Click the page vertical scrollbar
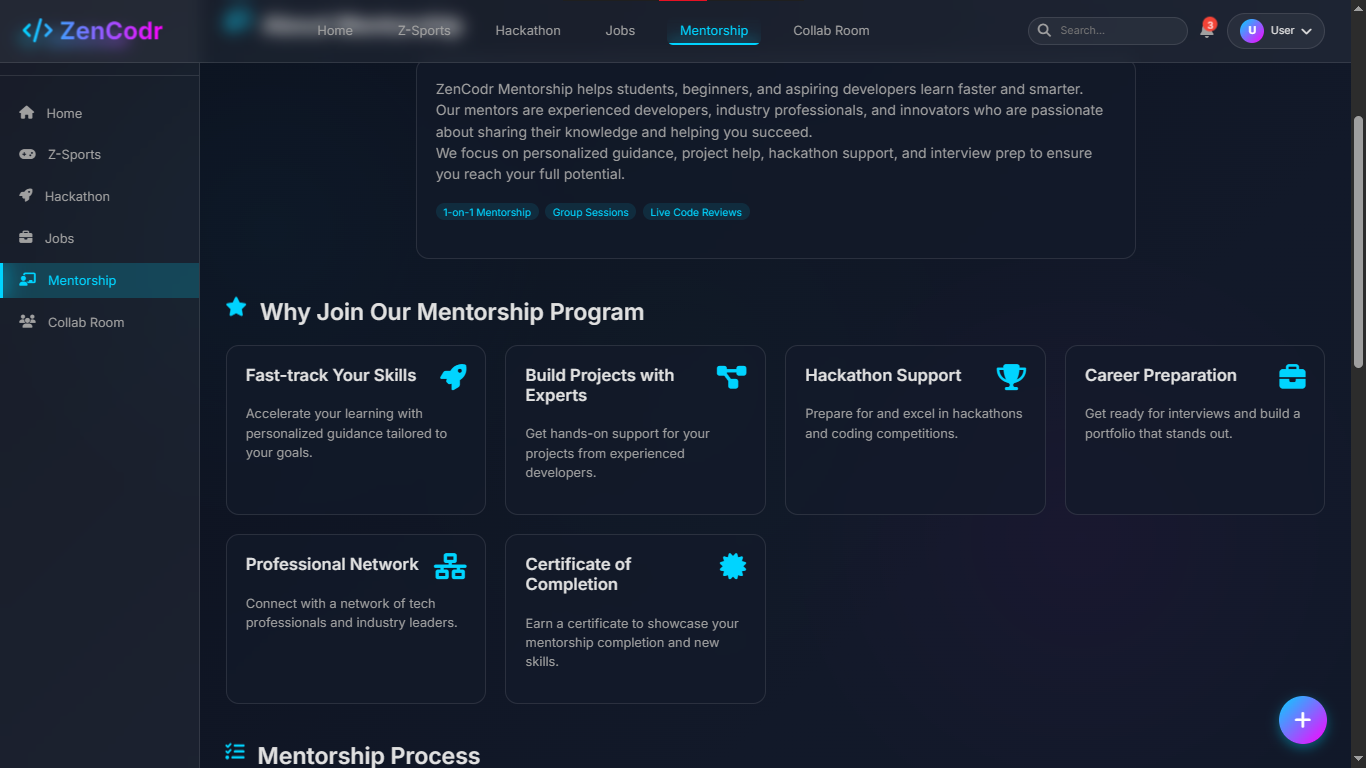1366x768 pixels. 1358,240
